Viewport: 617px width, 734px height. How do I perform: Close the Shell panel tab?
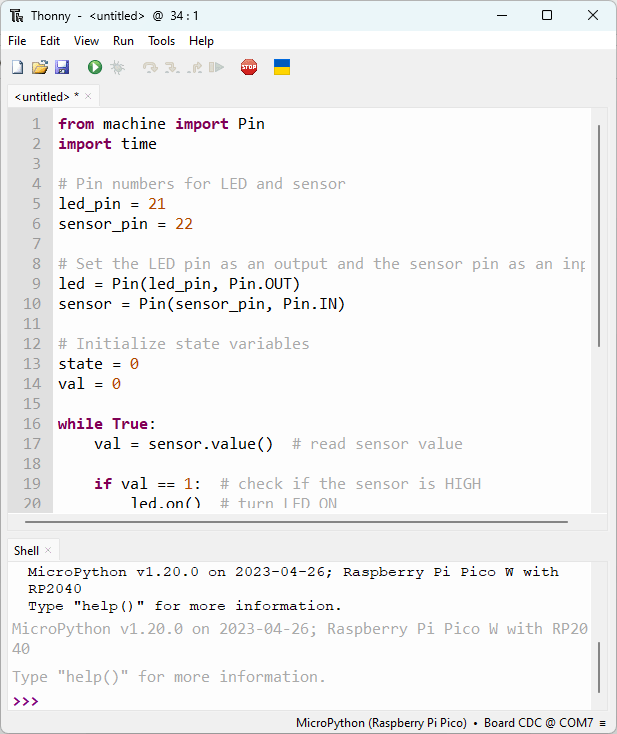pos(48,550)
